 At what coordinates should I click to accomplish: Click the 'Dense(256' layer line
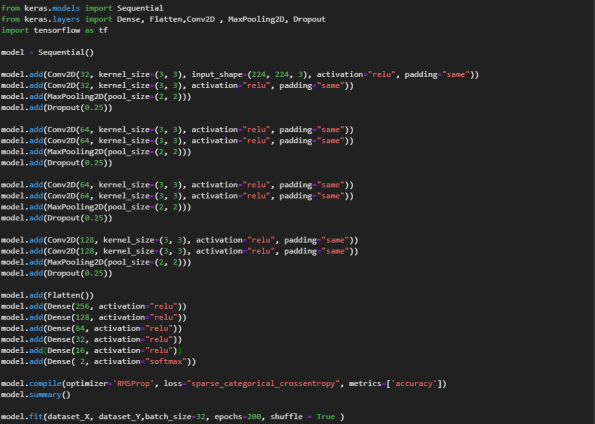click(x=94, y=306)
